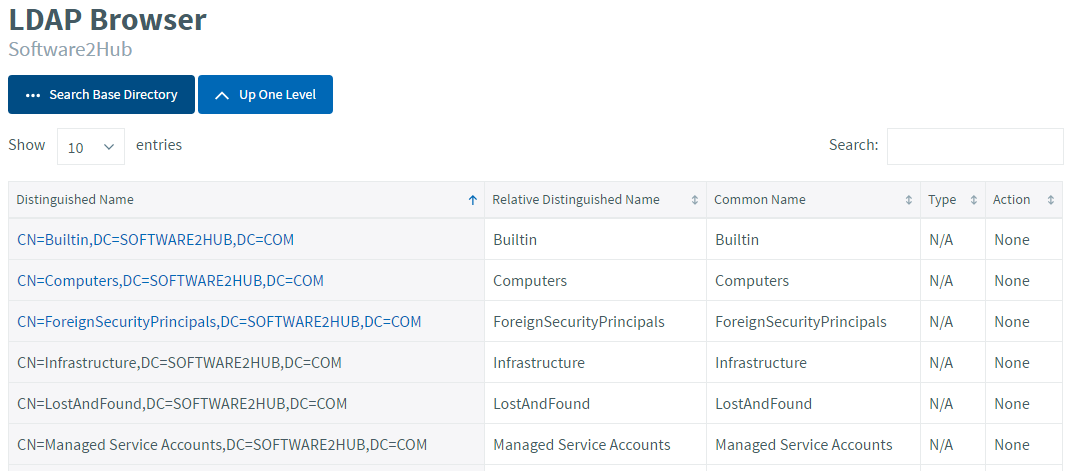
Task: Click the Common Name column header
Action: (760, 200)
